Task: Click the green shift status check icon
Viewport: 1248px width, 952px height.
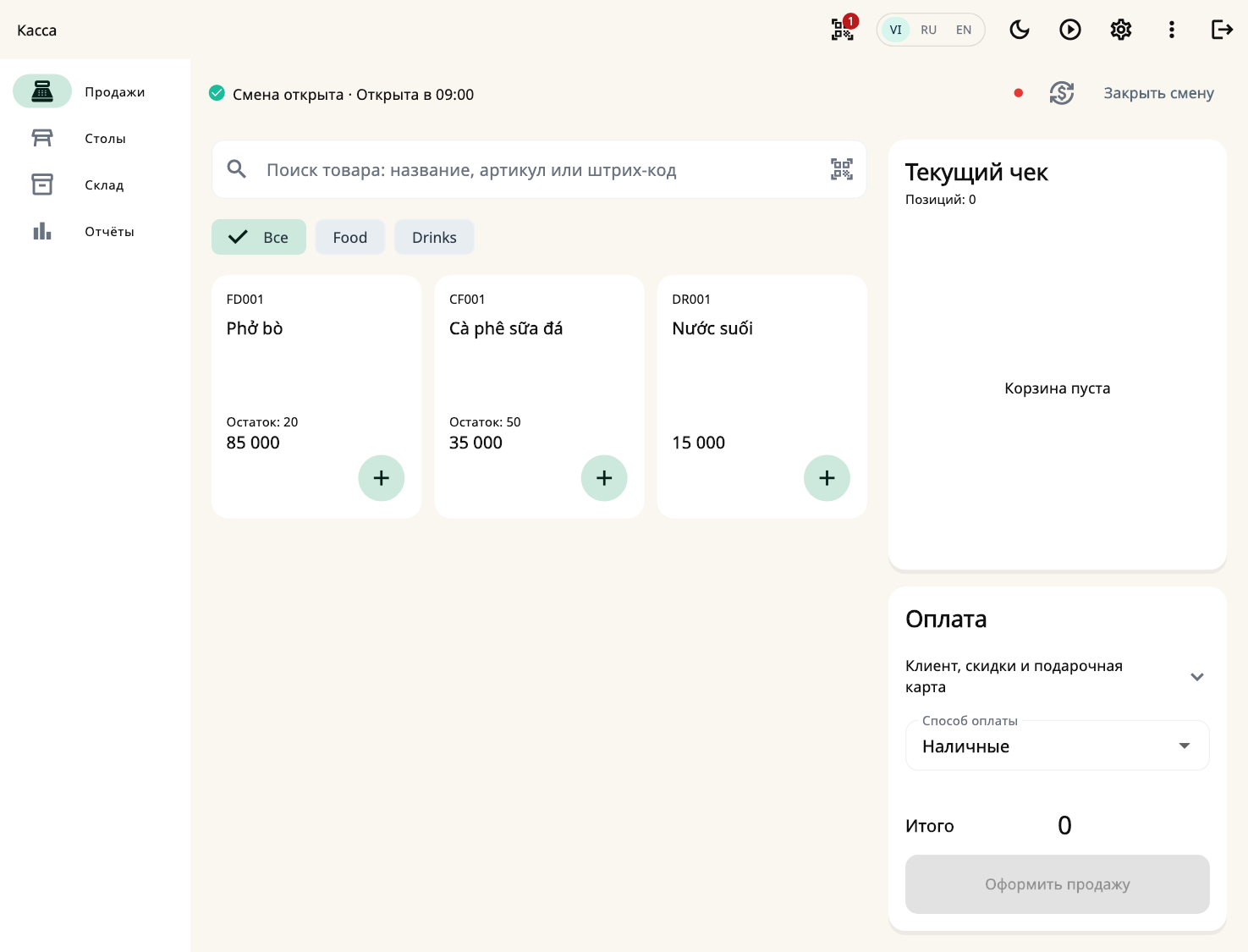Action: (x=217, y=93)
